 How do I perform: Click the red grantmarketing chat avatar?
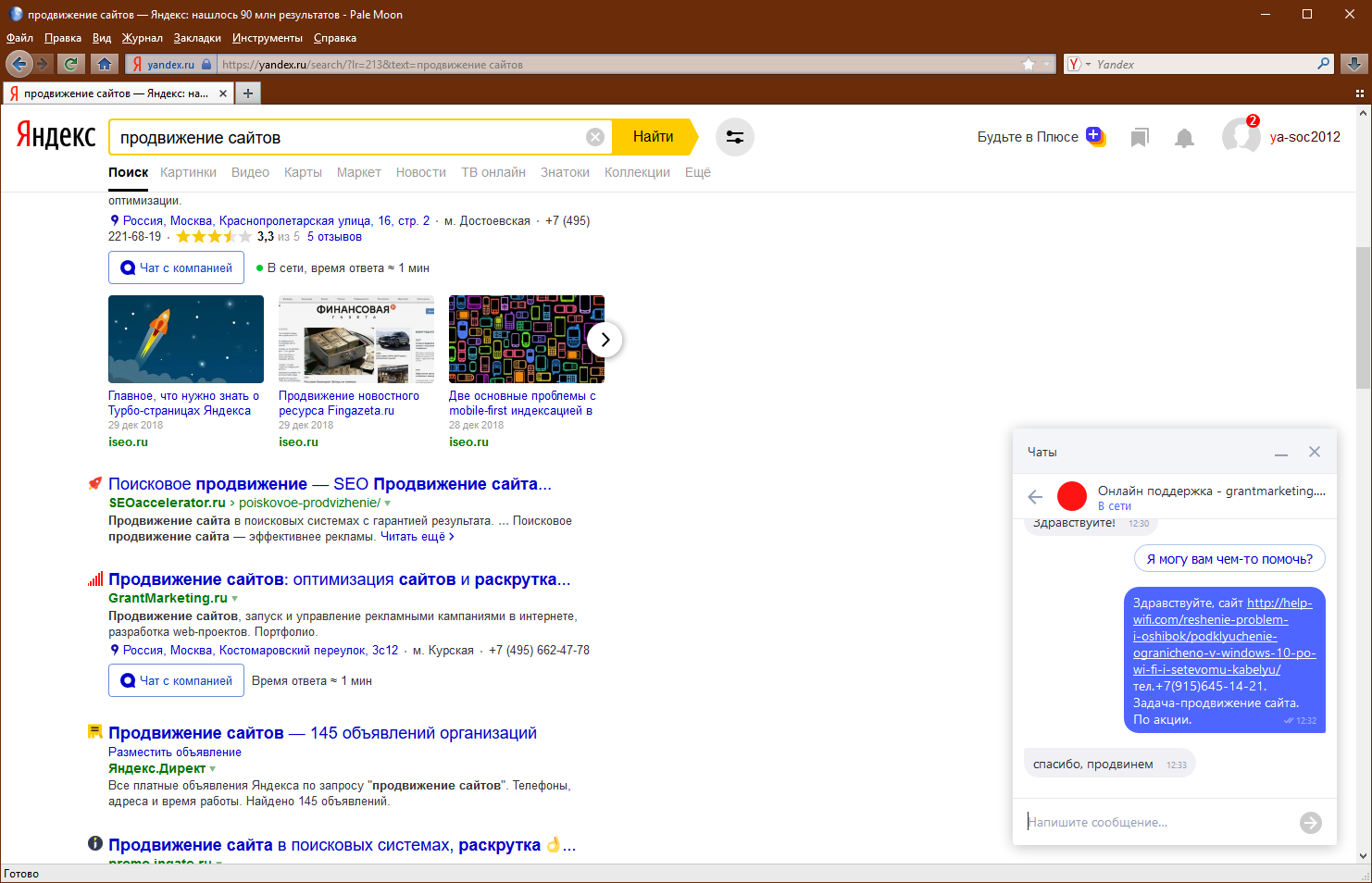pyautogui.click(x=1072, y=496)
